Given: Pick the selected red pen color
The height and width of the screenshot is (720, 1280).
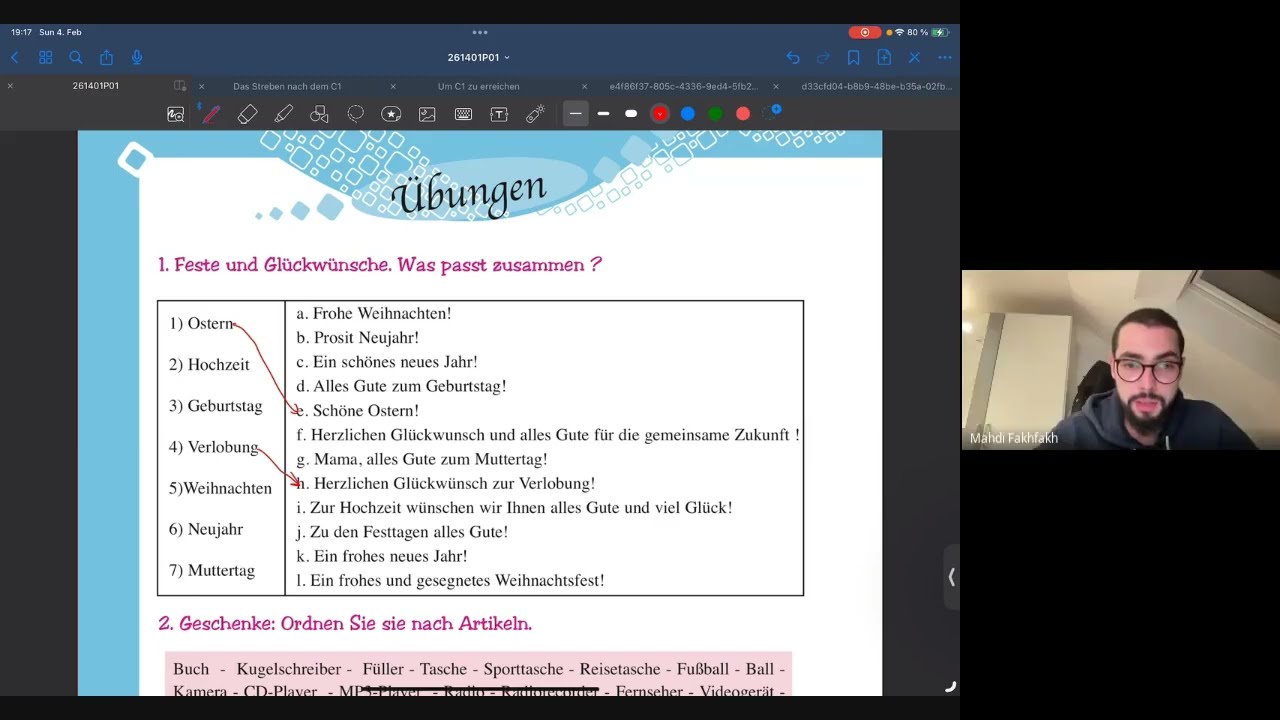Looking at the screenshot, I should pyautogui.click(x=659, y=114).
